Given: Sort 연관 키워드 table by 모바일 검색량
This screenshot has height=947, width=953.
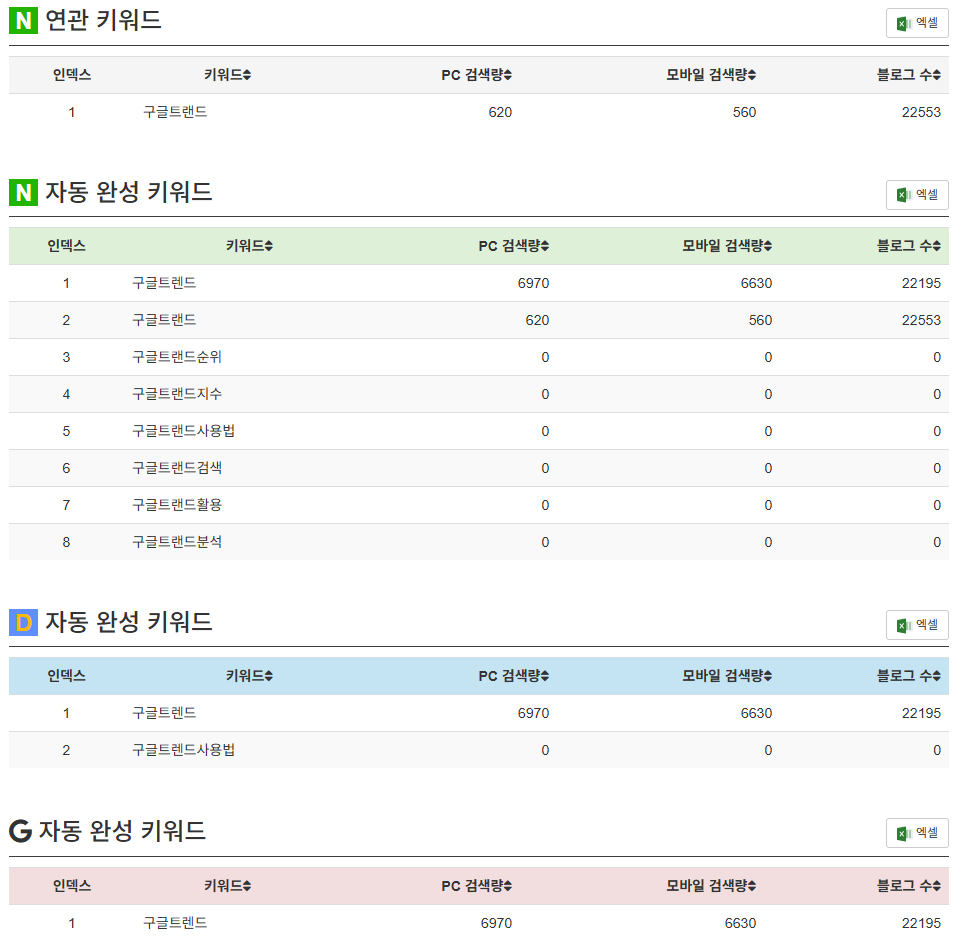Looking at the screenshot, I should click(710, 75).
